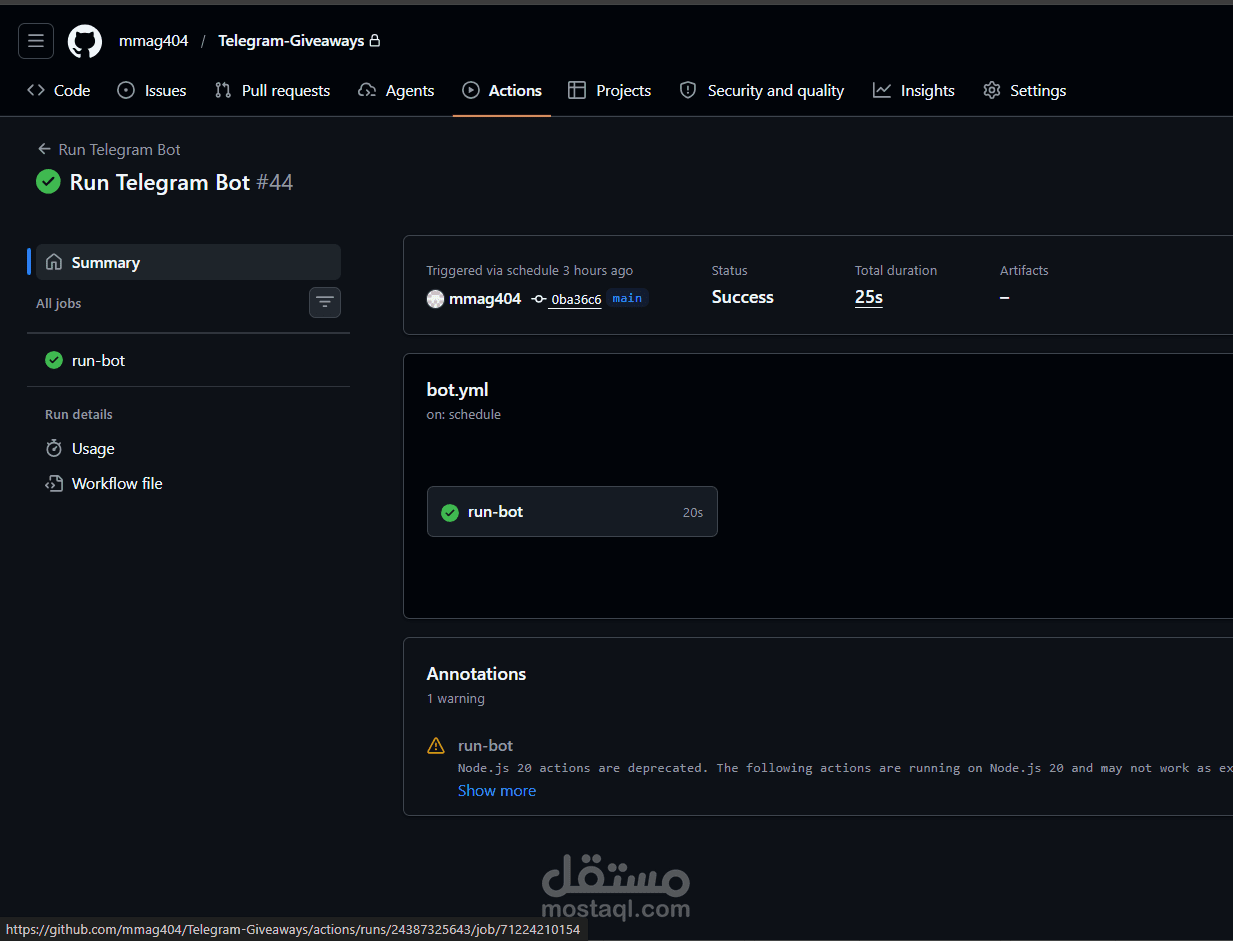Click the run-bot annotation title
1233x941 pixels.
coord(486,746)
